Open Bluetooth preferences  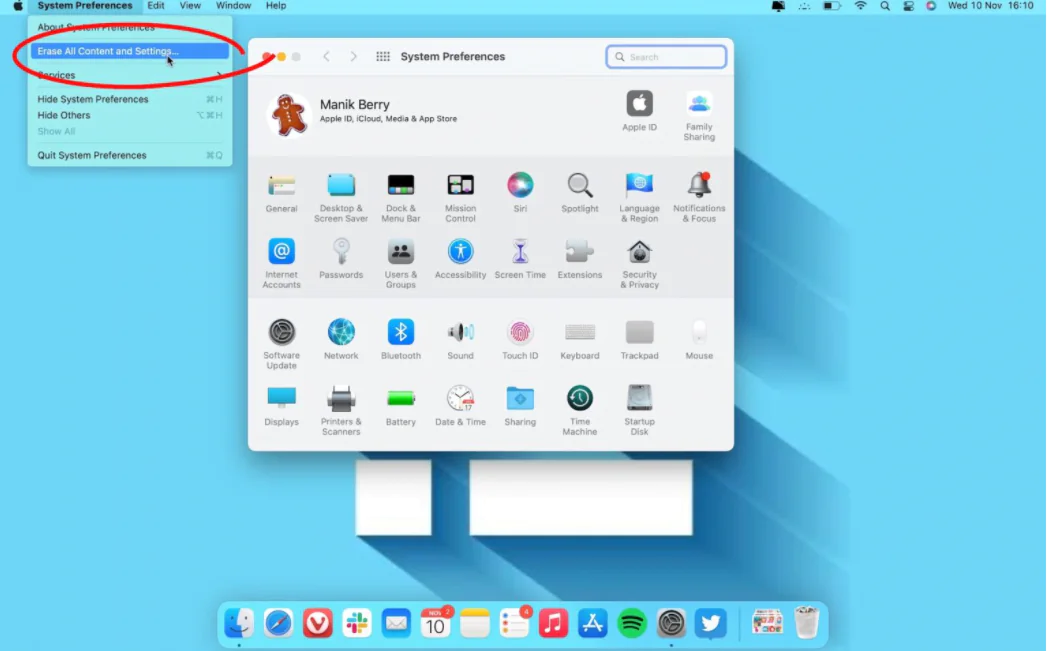tap(401, 332)
